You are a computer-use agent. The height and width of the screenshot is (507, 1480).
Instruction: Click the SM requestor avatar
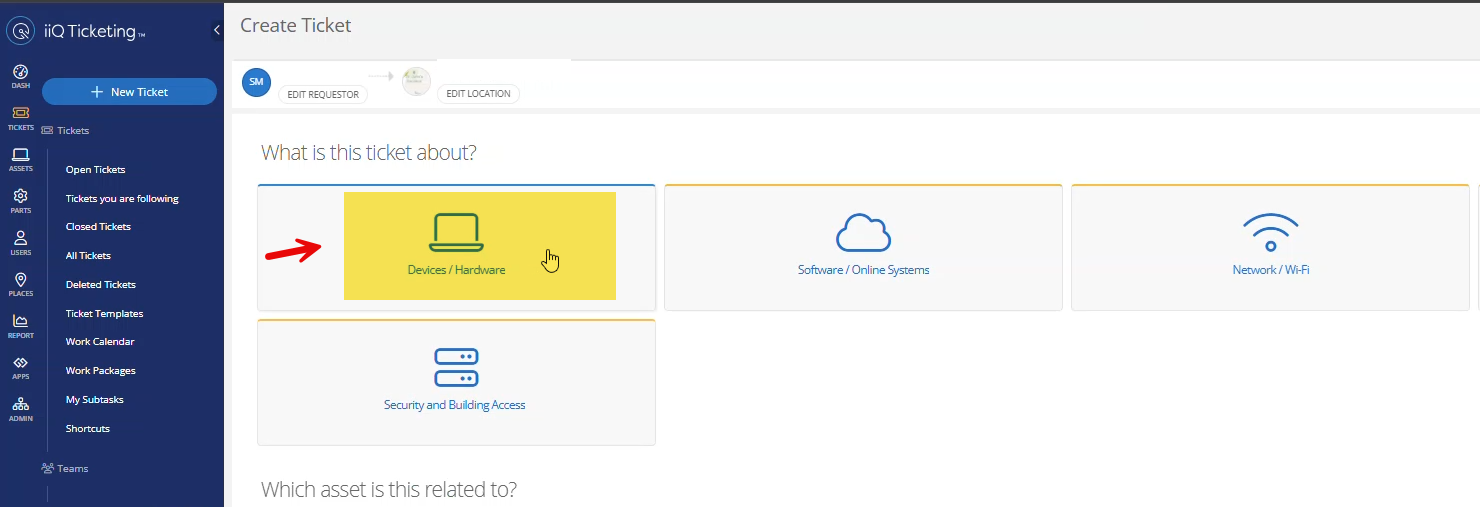pos(257,82)
